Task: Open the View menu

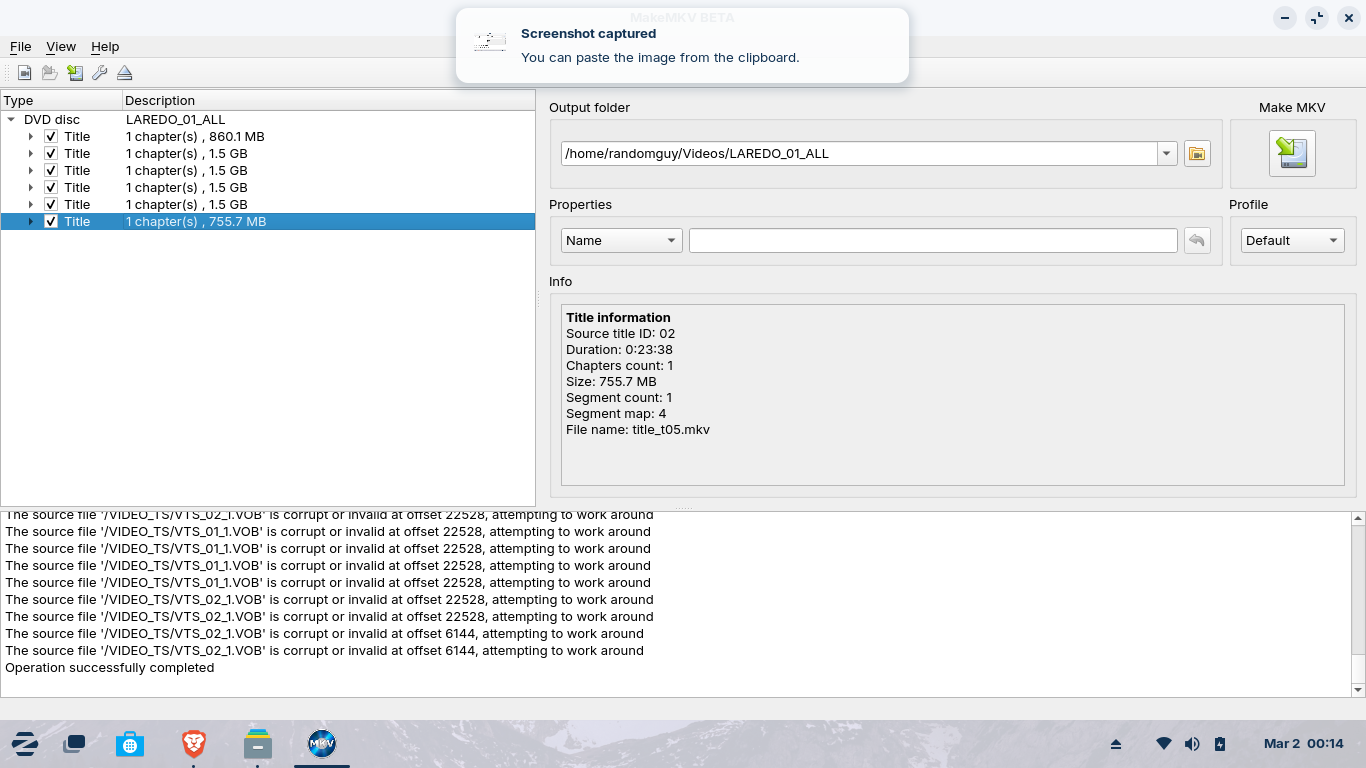Action: click(x=61, y=46)
